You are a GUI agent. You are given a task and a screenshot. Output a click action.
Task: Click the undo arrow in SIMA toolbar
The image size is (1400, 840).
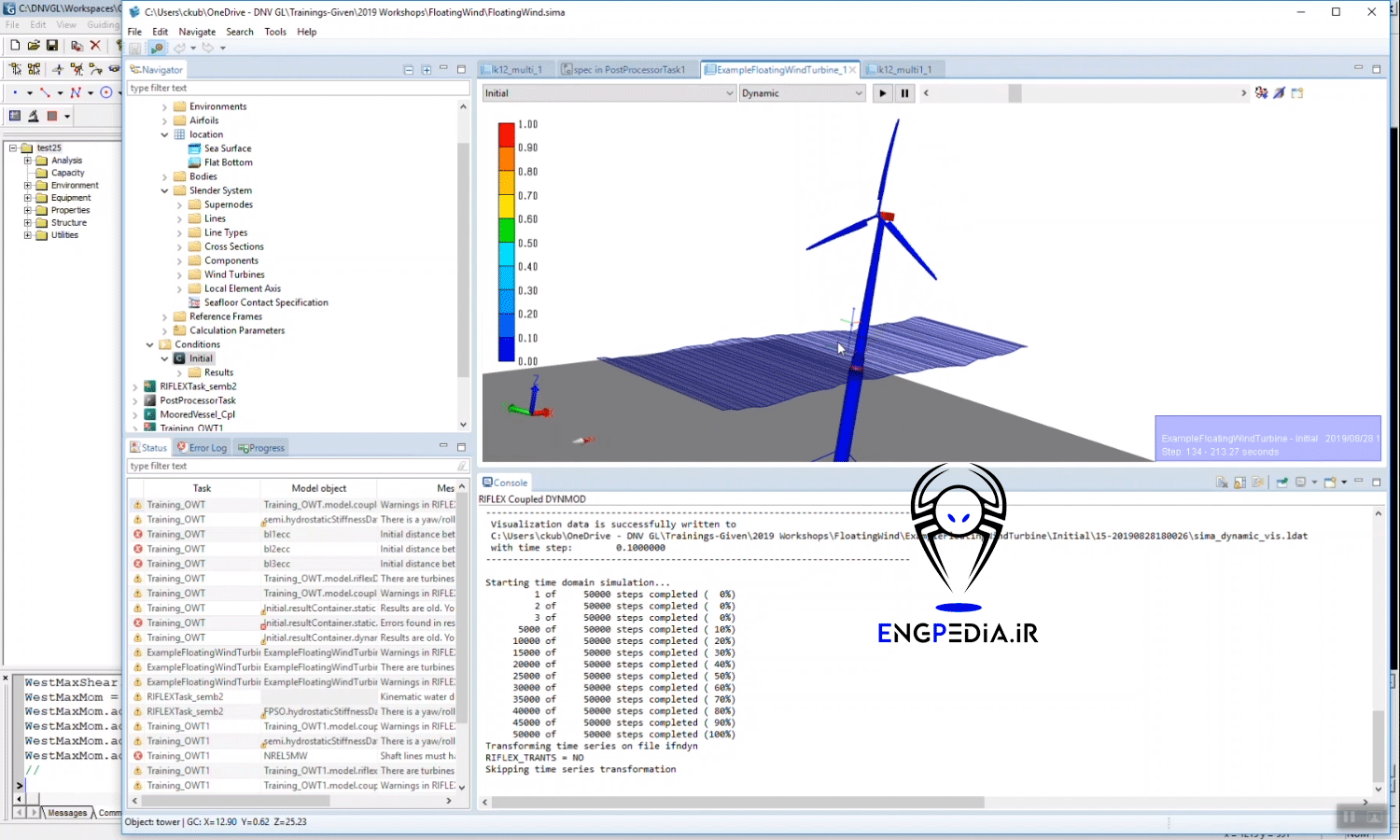pos(179,48)
